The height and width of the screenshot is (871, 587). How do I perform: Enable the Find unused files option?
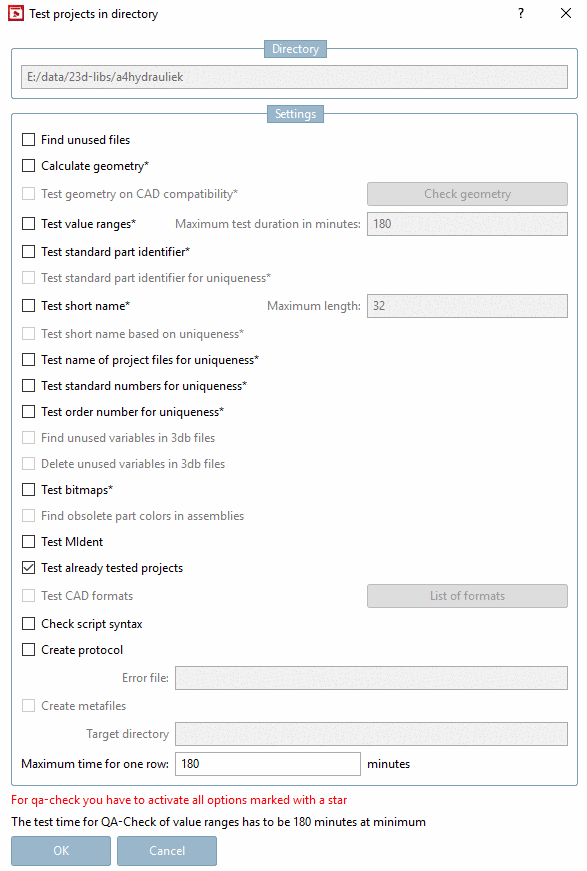pyautogui.click(x=27, y=140)
